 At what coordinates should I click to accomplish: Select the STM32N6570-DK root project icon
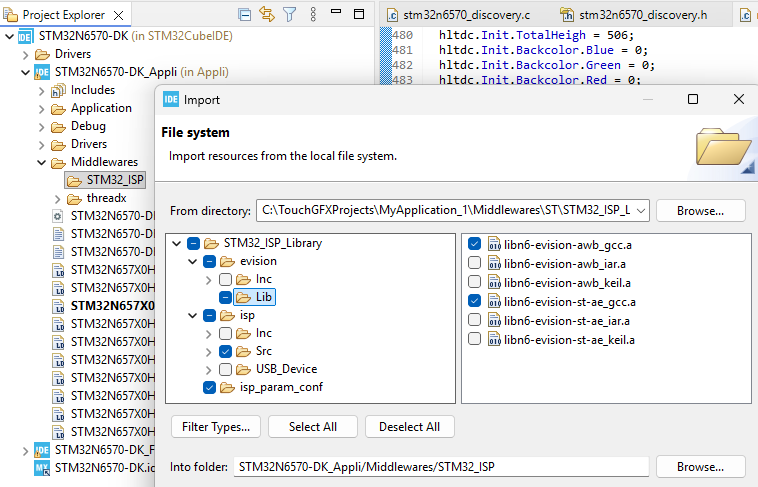point(25,36)
